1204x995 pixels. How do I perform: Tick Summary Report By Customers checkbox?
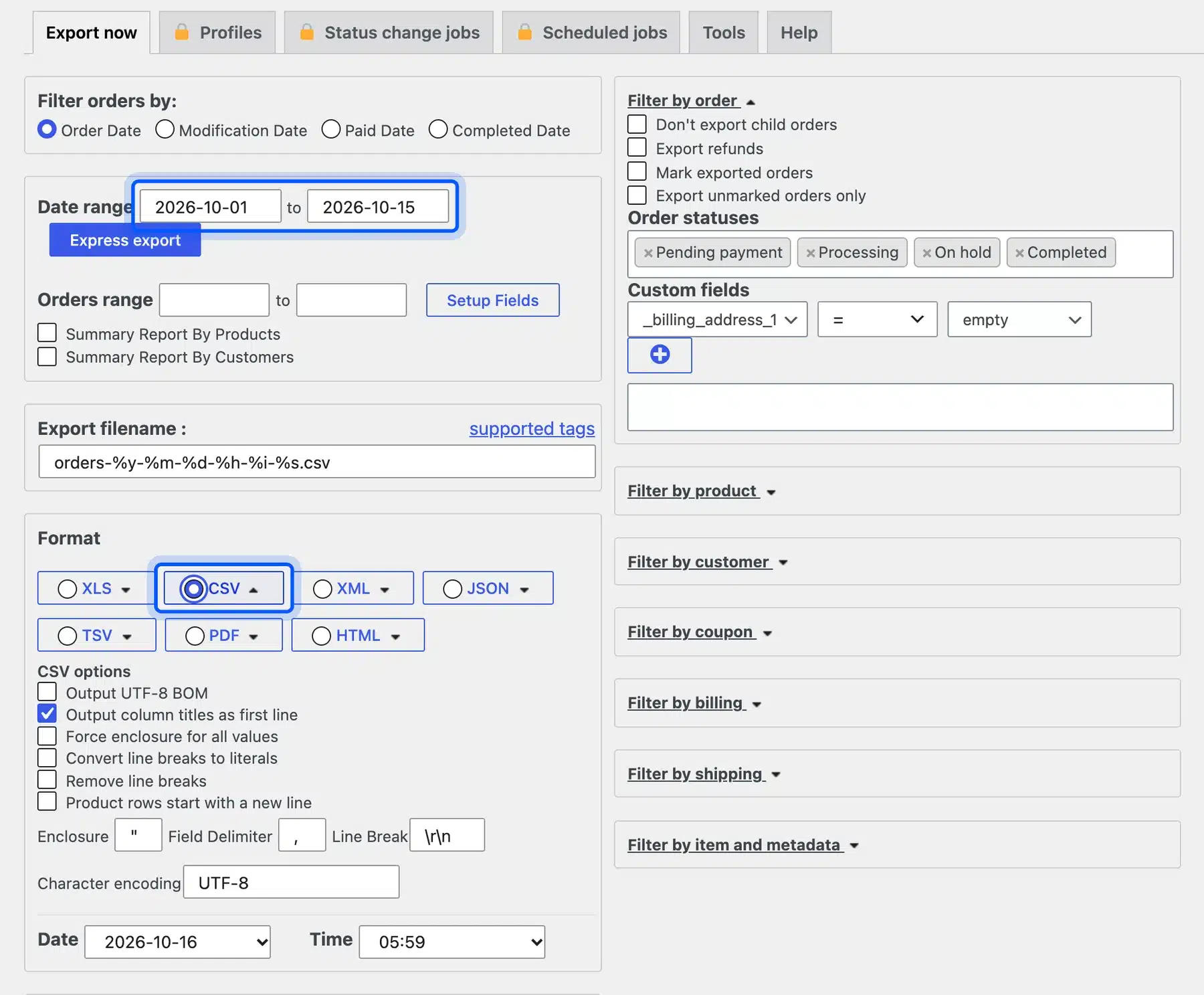pyautogui.click(x=47, y=356)
